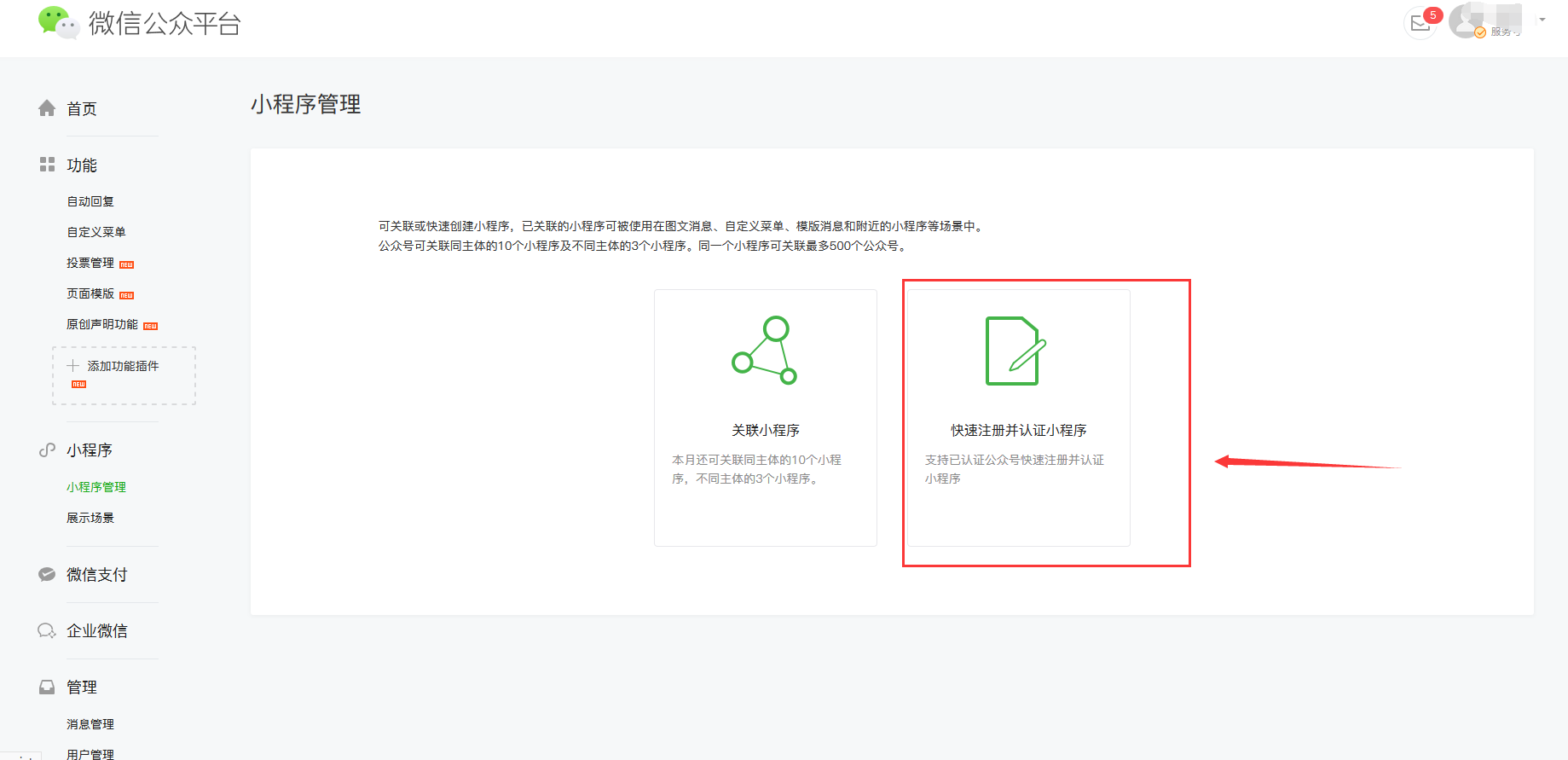Go to 消息管理
The width and height of the screenshot is (1568, 760).
tap(90, 724)
